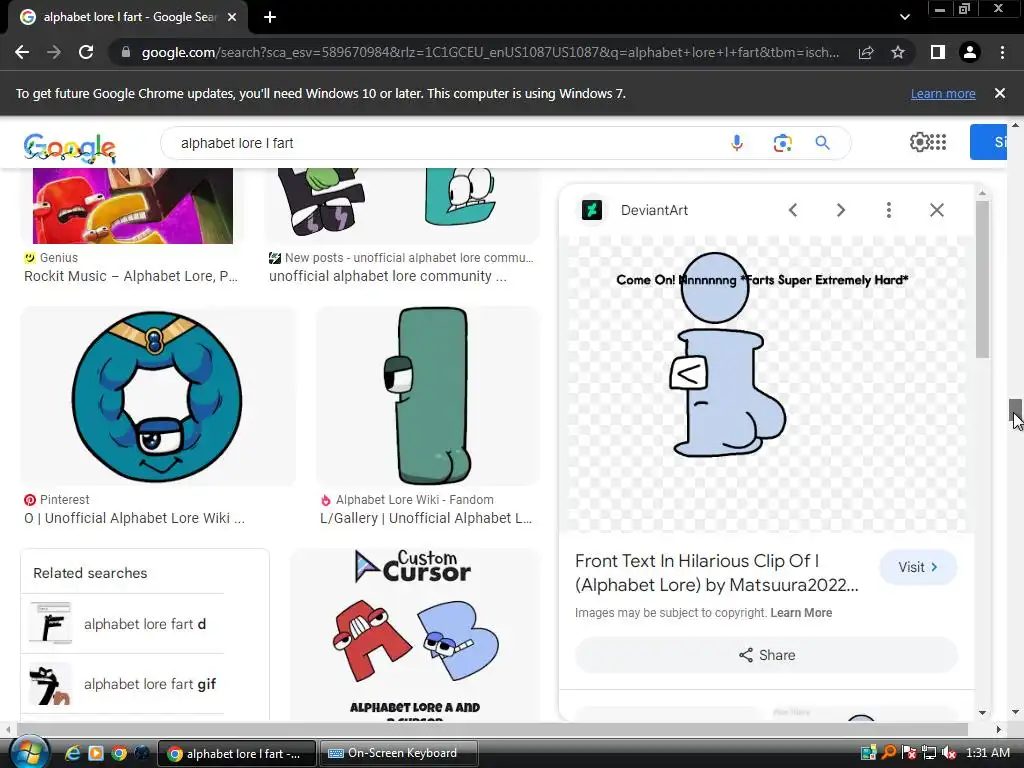Click Learn More about image copyright
1024x768 pixels.
pyautogui.click(x=801, y=613)
